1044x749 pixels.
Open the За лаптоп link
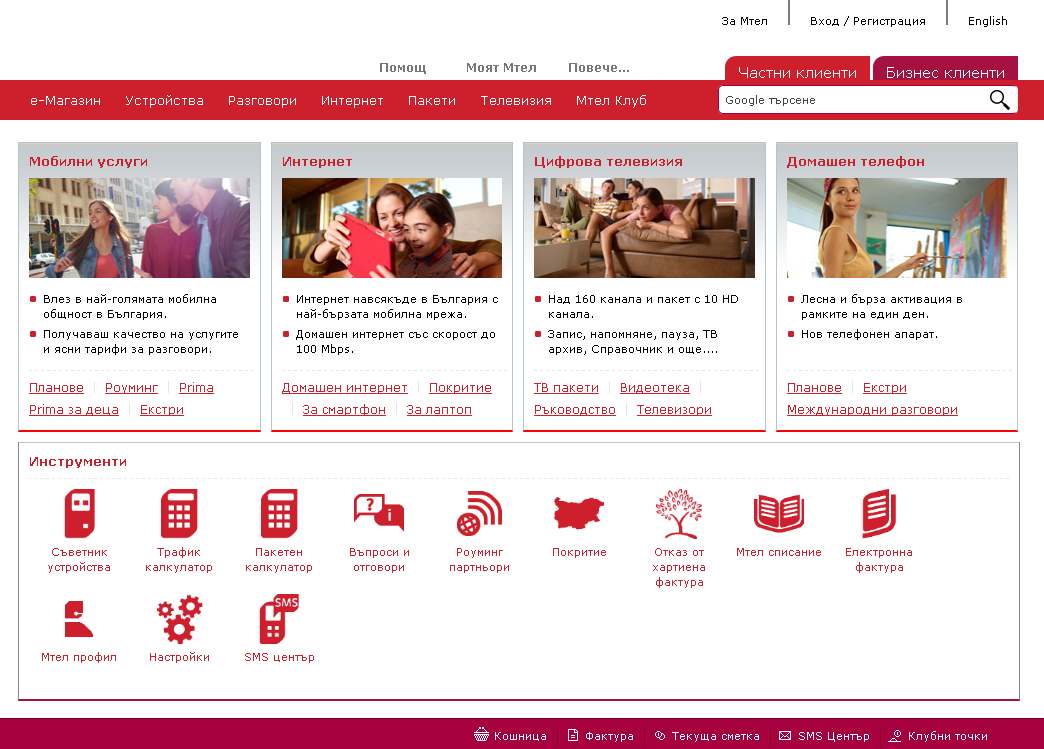(439, 409)
